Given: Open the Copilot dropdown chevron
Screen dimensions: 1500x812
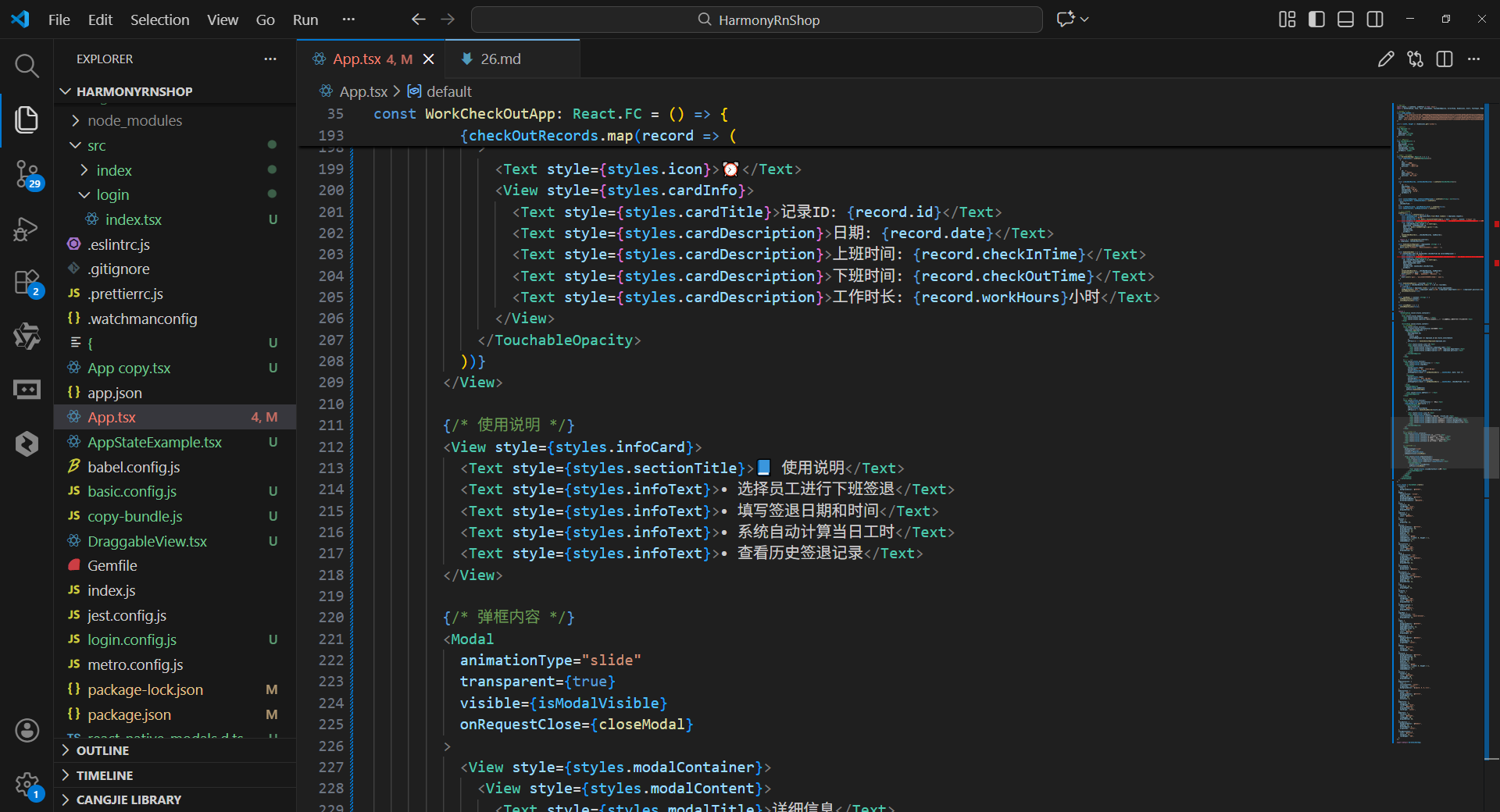Looking at the screenshot, I should coord(1084,20).
